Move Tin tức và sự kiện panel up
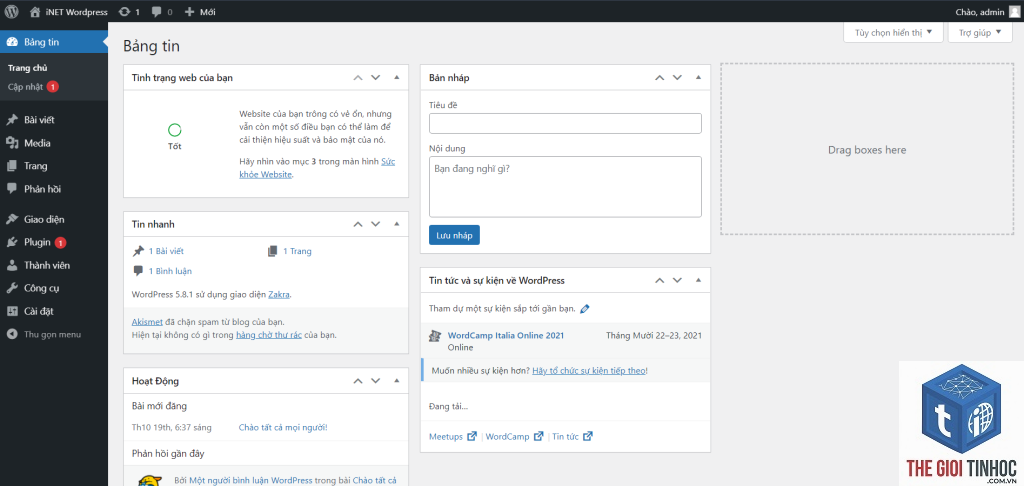Viewport: 1024px width, 486px height. (x=659, y=280)
